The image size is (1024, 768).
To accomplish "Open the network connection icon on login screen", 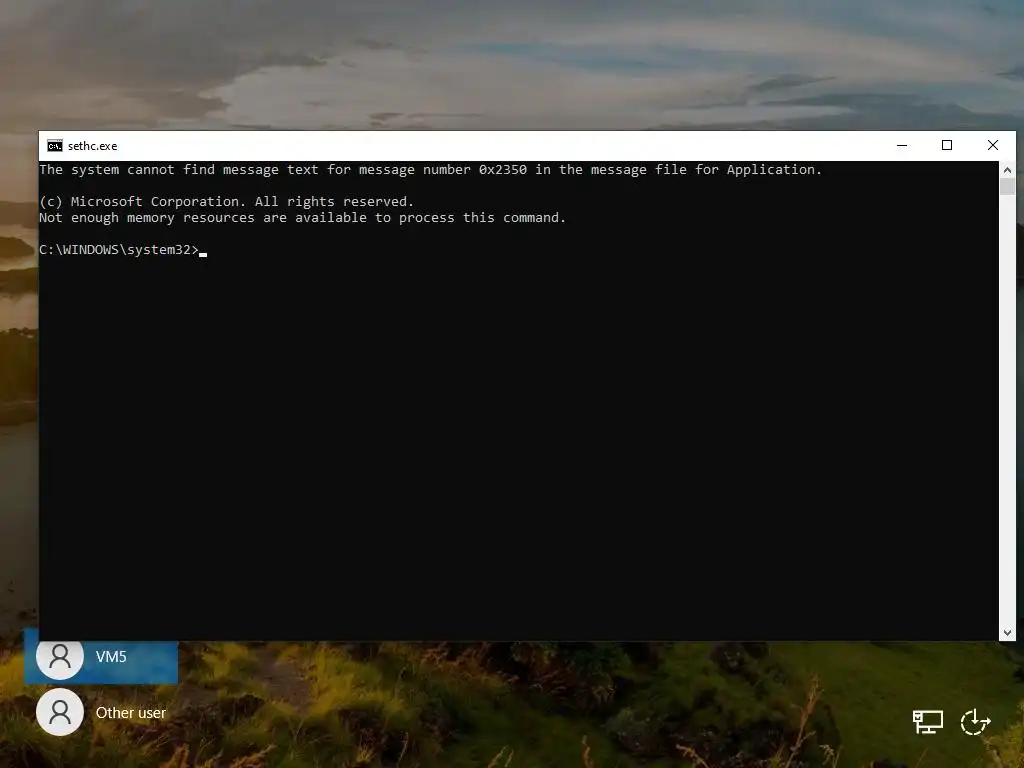I will point(927,722).
